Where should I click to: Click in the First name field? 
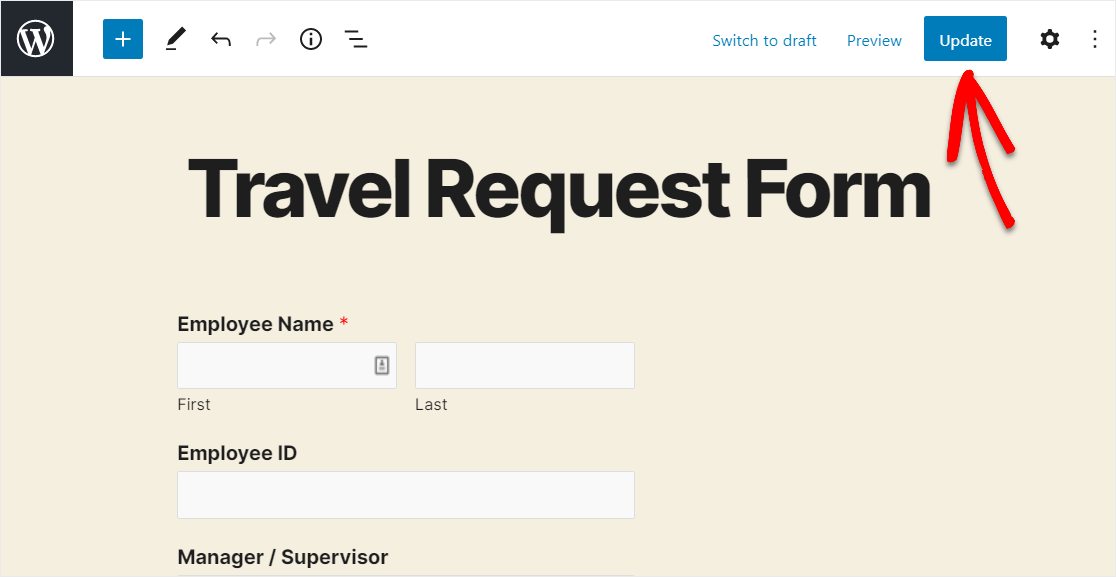pyautogui.click(x=272, y=365)
